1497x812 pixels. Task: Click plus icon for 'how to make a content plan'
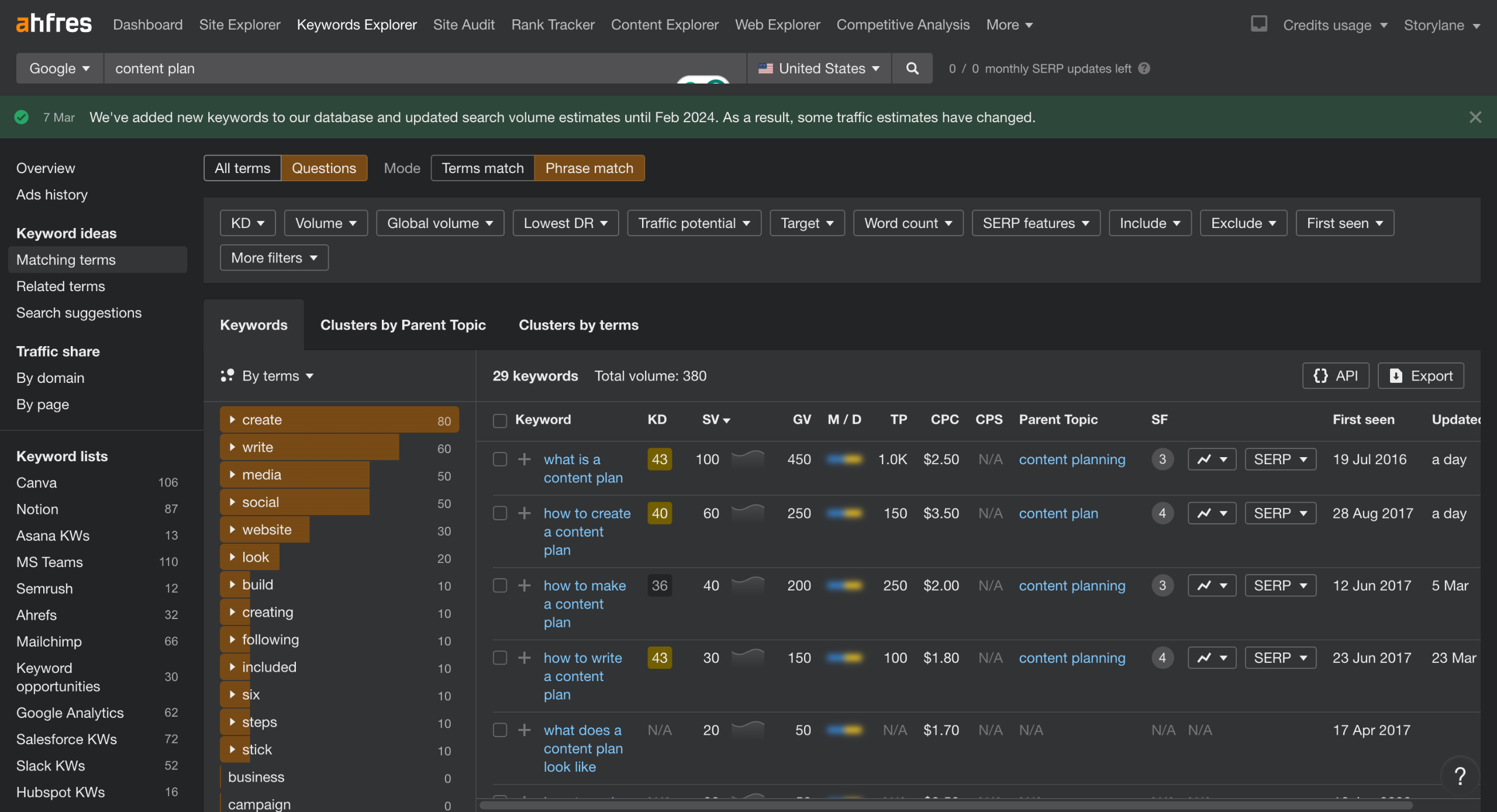[x=525, y=585]
